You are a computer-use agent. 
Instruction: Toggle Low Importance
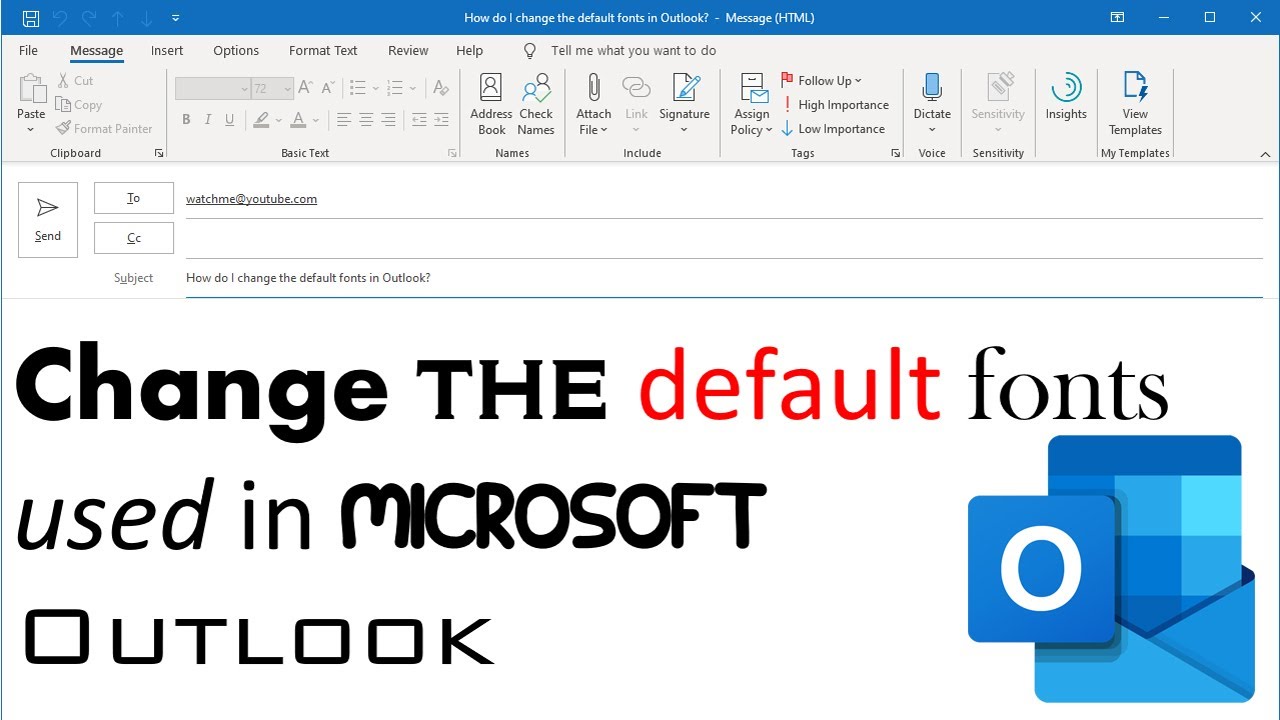[833, 129]
